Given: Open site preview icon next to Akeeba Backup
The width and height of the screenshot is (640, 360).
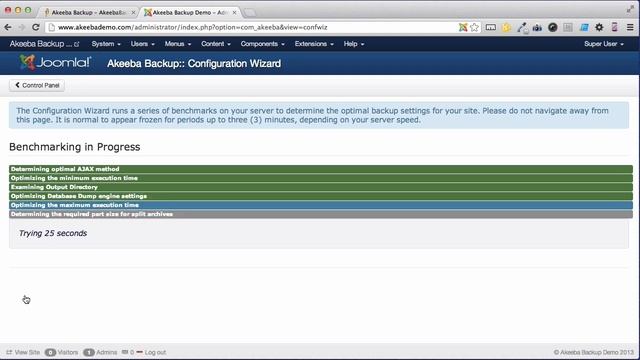Looking at the screenshot, I should (x=76, y=44).
